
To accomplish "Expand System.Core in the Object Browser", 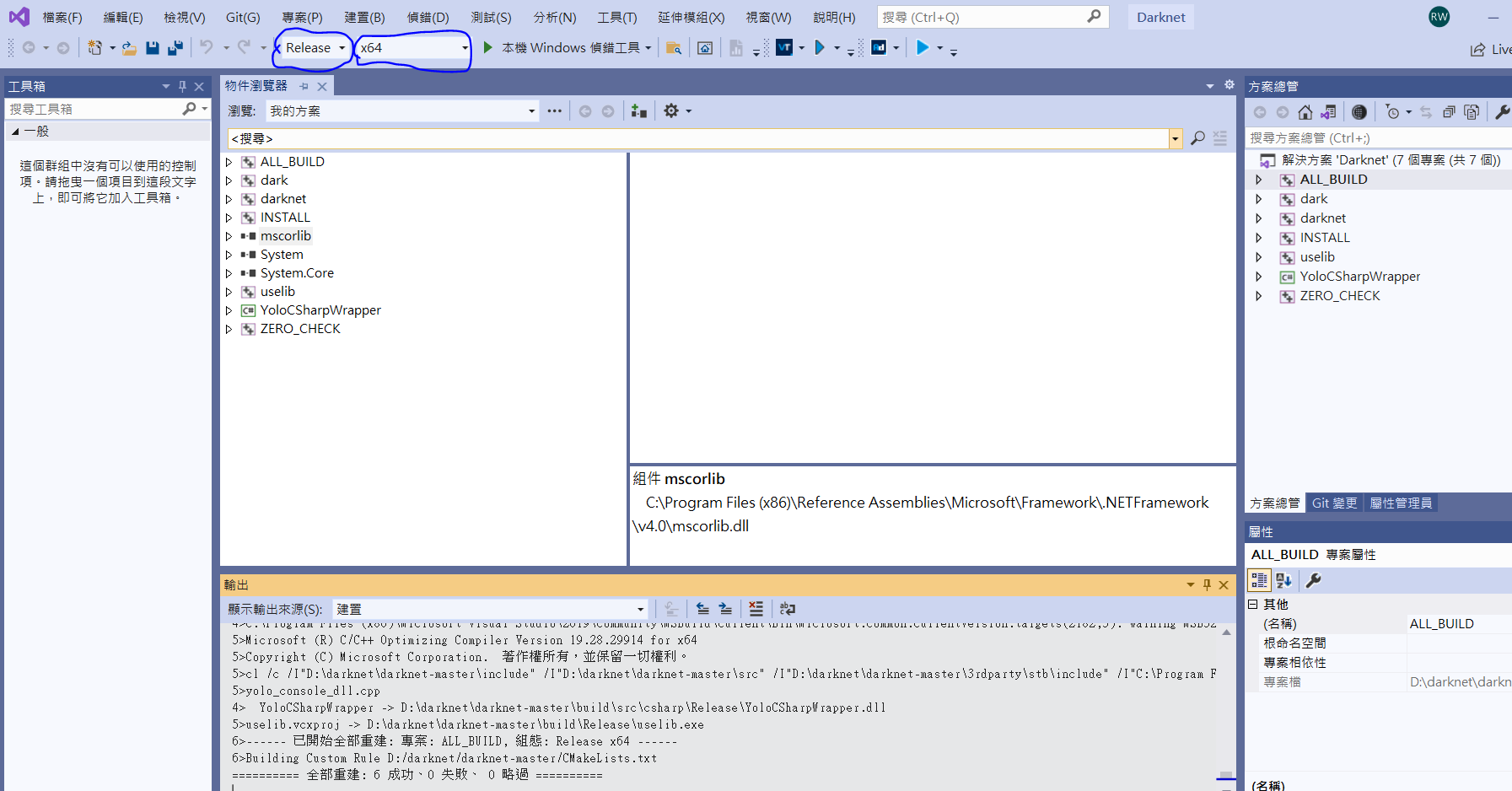I will [229, 273].
